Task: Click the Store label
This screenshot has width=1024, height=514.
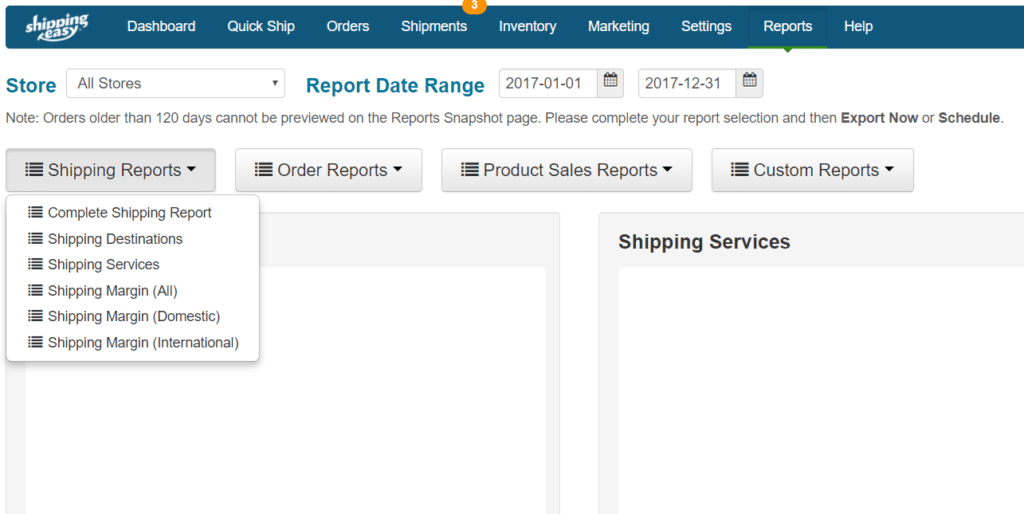Action: (31, 86)
